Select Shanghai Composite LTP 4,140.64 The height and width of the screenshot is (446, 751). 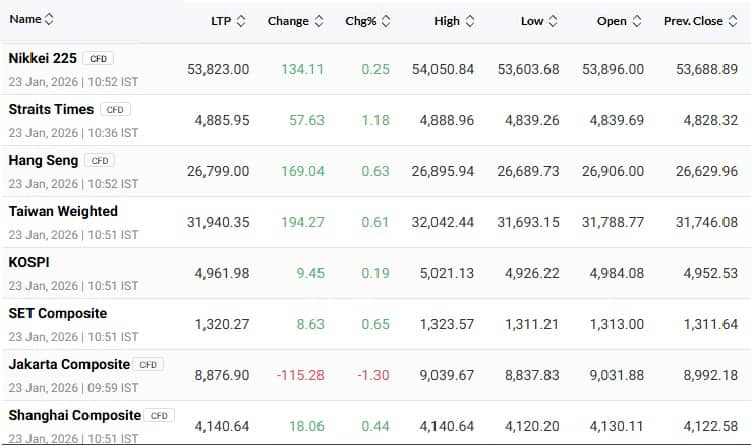222,426
